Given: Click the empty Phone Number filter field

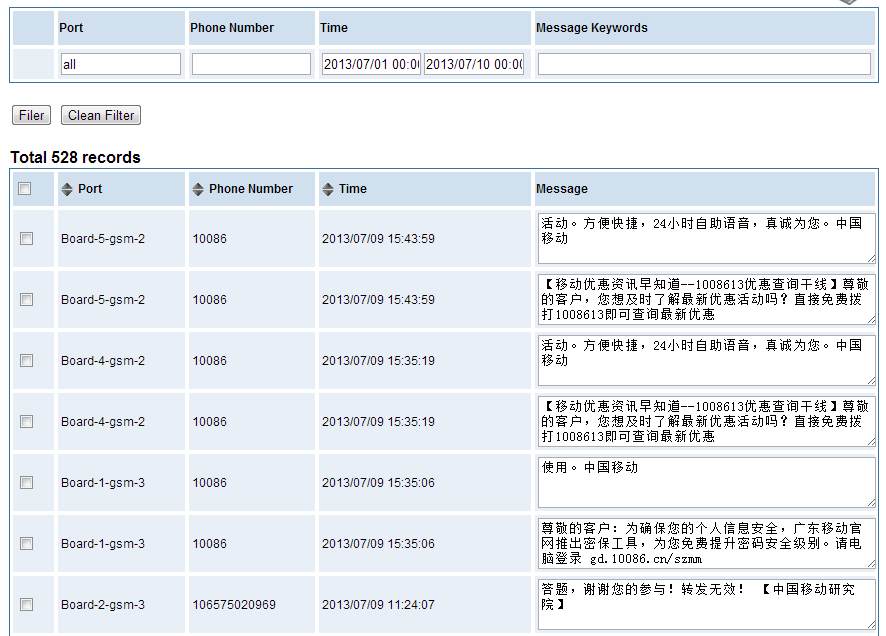Looking at the screenshot, I should [251, 64].
